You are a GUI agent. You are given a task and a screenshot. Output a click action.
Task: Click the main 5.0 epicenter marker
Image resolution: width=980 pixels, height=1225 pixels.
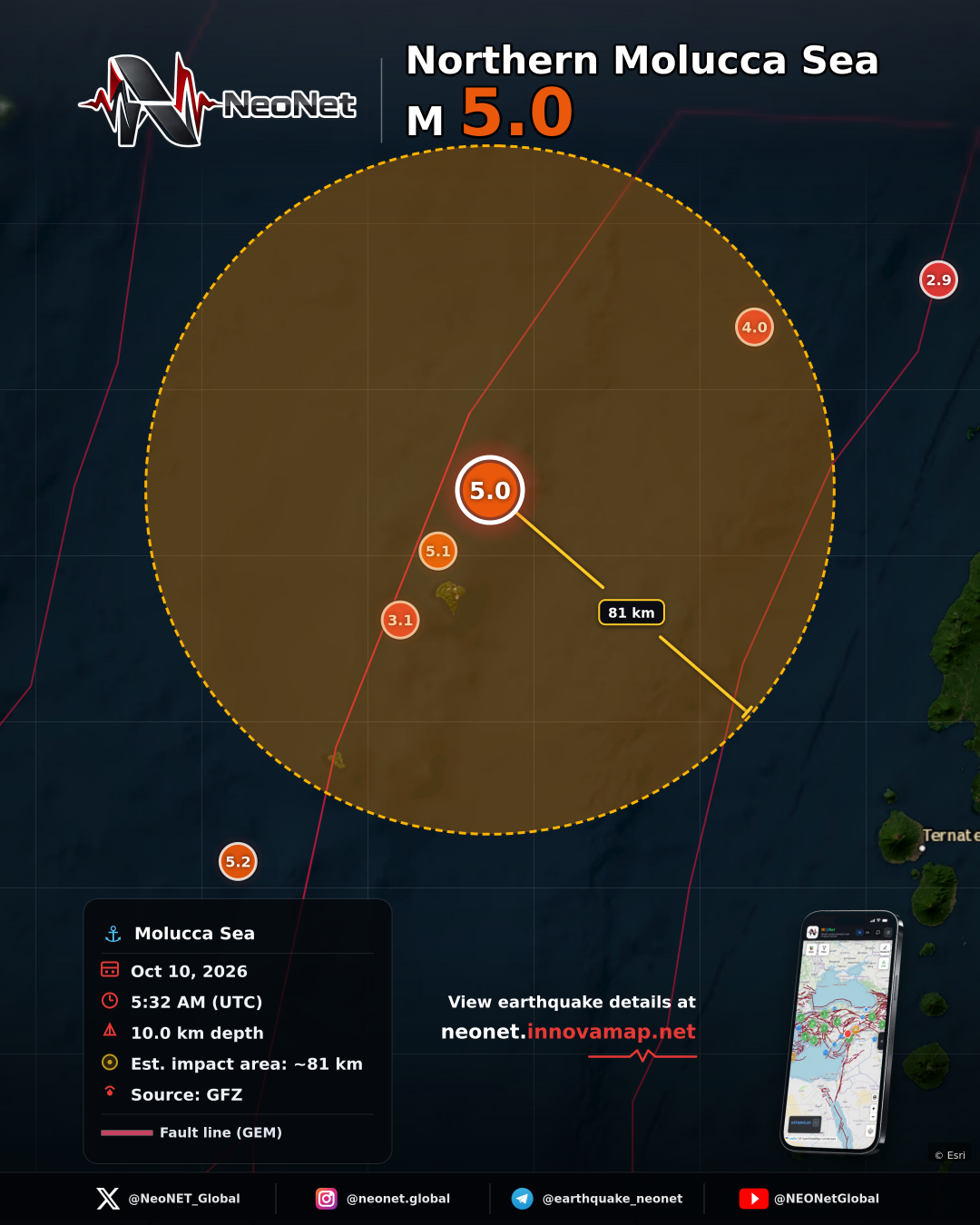[x=490, y=490]
